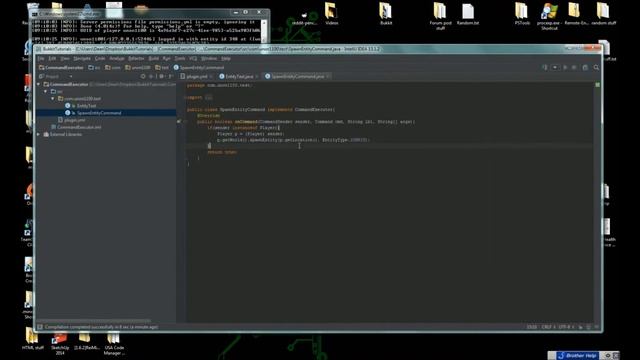
Task: Collapse the com.uove1100.test package arrow
Action: coord(53,99)
